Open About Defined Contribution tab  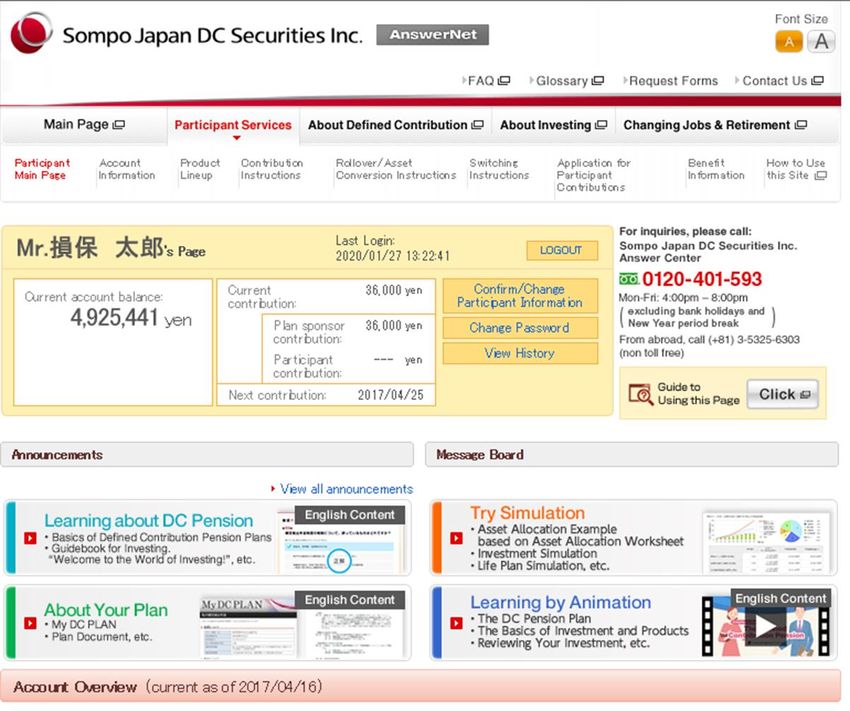pos(395,125)
